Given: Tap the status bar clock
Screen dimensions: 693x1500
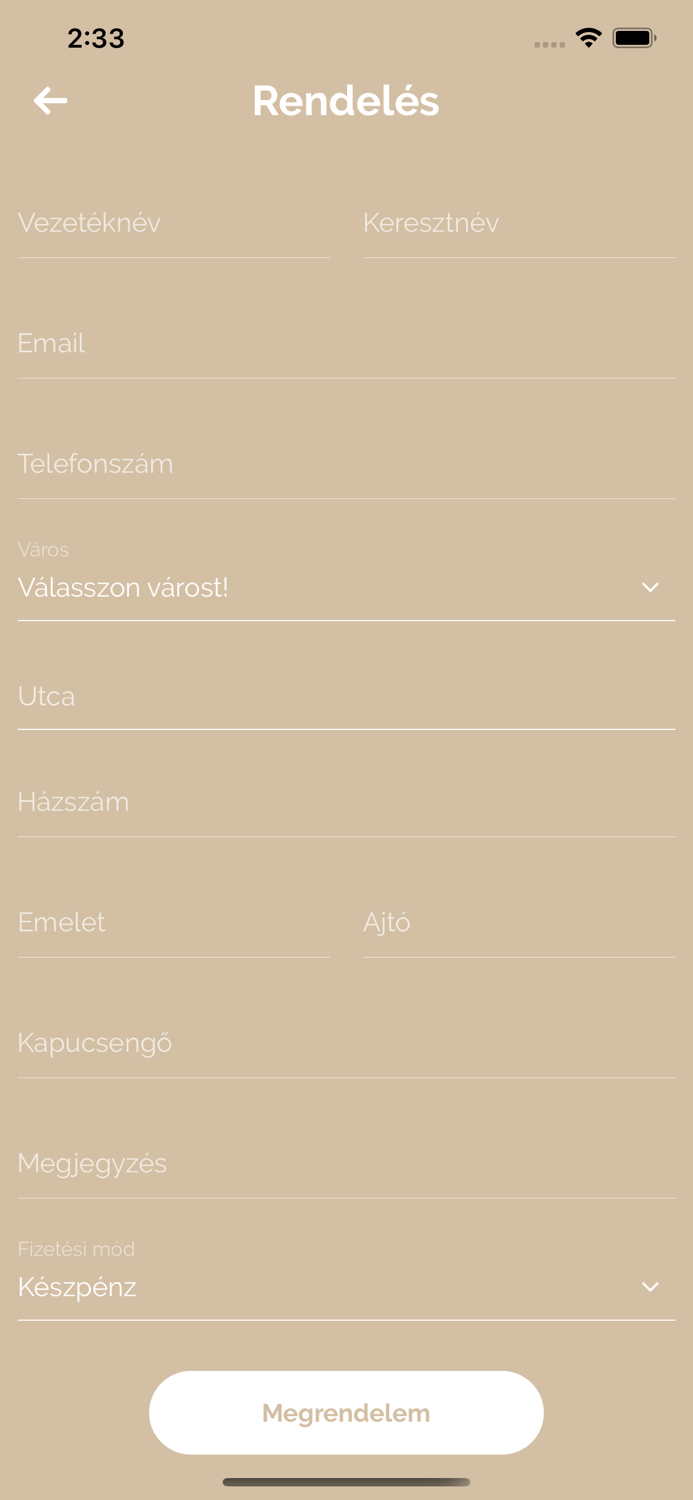Looking at the screenshot, I should [96, 38].
